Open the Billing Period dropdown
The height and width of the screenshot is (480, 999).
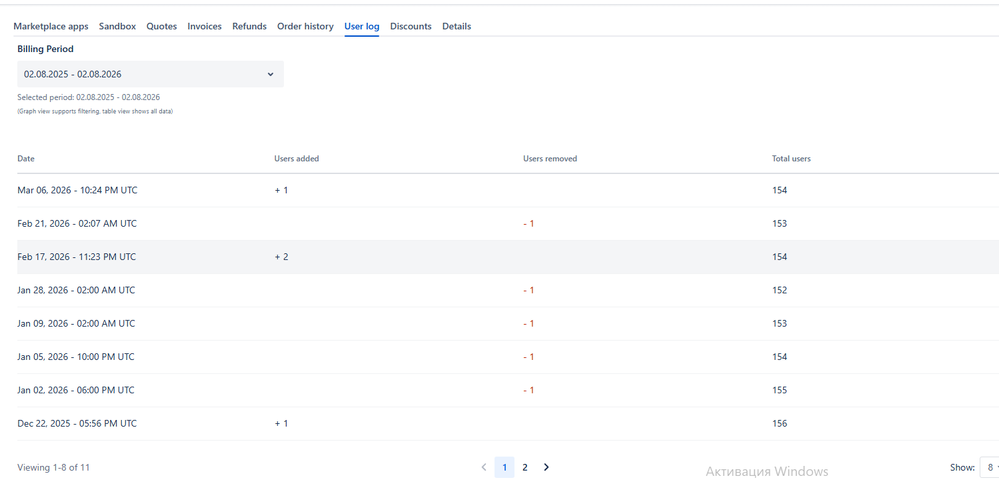coord(150,74)
